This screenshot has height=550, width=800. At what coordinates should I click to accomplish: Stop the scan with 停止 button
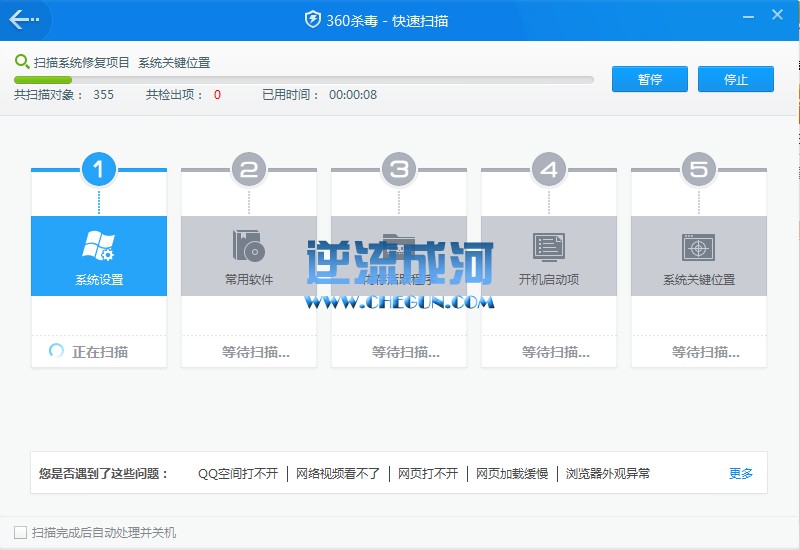(735, 79)
